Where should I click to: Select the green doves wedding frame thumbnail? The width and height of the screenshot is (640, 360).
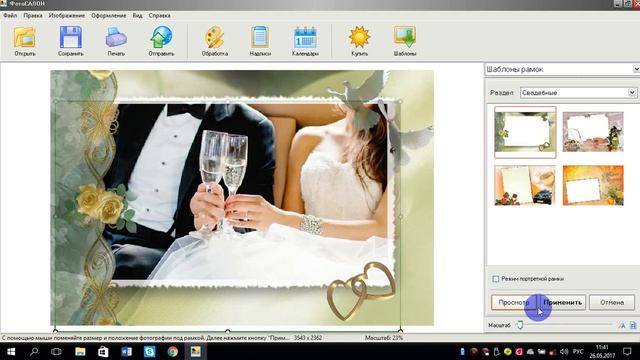[x=525, y=132]
